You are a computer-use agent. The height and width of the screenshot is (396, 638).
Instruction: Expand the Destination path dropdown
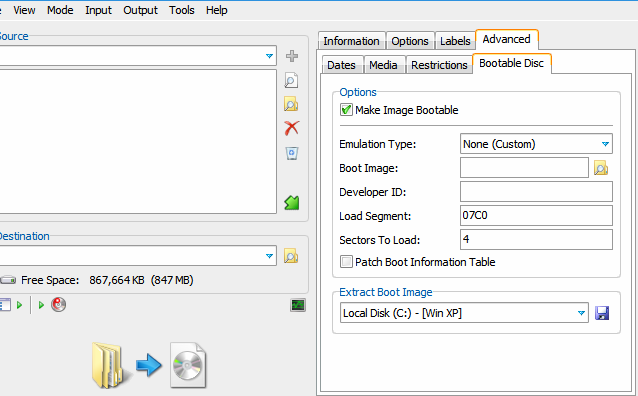[x=269, y=256]
